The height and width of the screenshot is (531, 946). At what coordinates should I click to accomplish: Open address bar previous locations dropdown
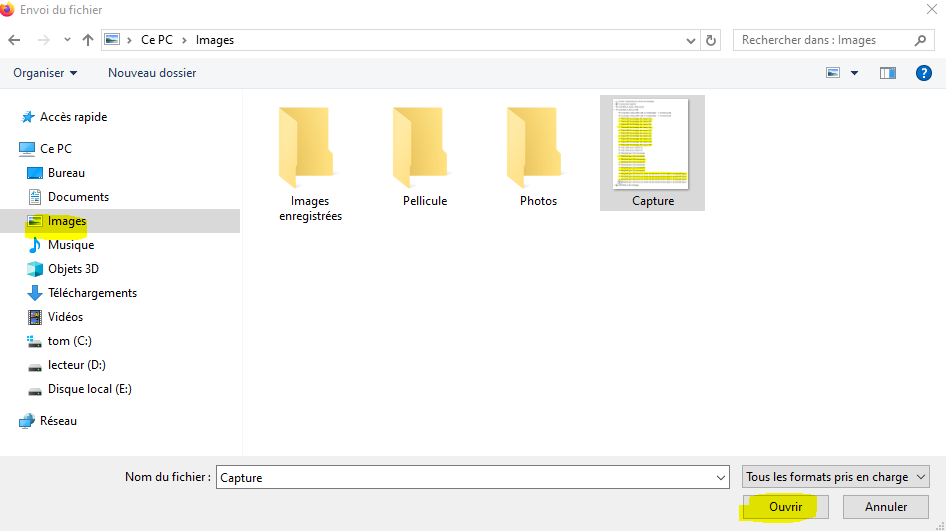[691, 40]
